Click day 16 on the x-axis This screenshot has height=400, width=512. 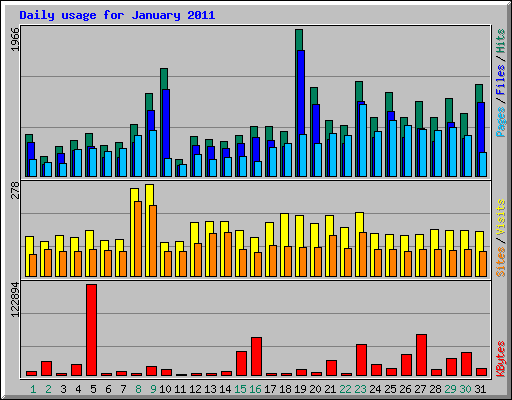click(255, 389)
